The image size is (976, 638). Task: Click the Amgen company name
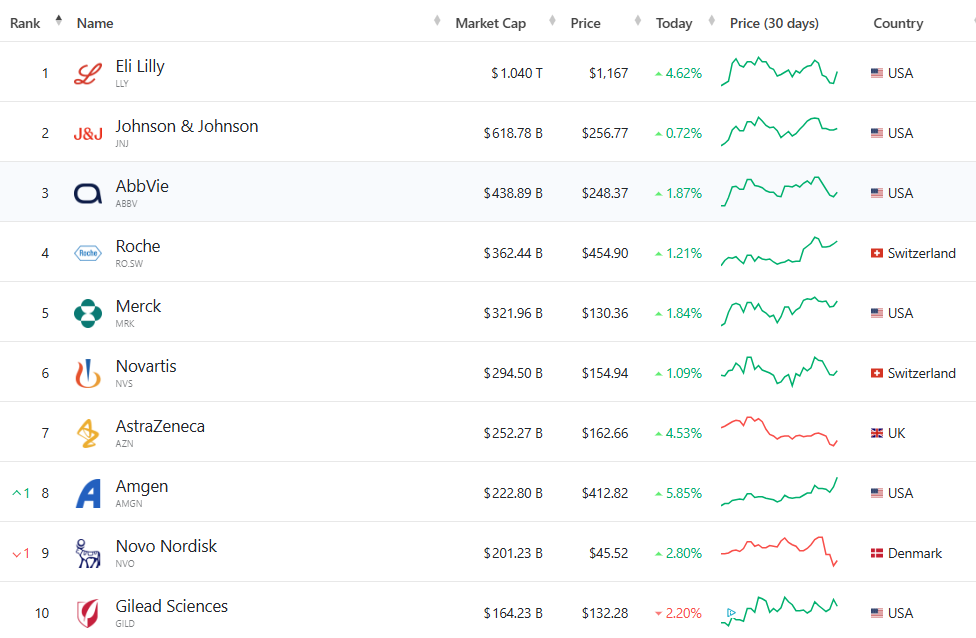142,487
